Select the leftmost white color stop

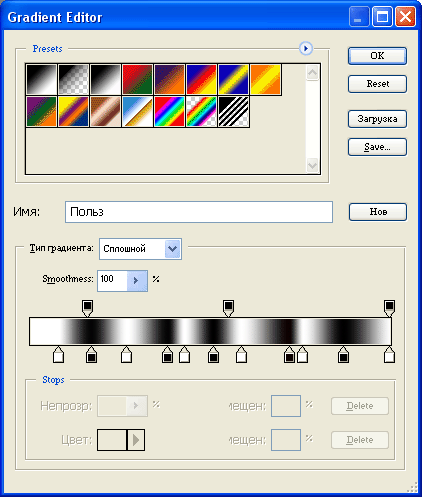(x=58, y=355)
